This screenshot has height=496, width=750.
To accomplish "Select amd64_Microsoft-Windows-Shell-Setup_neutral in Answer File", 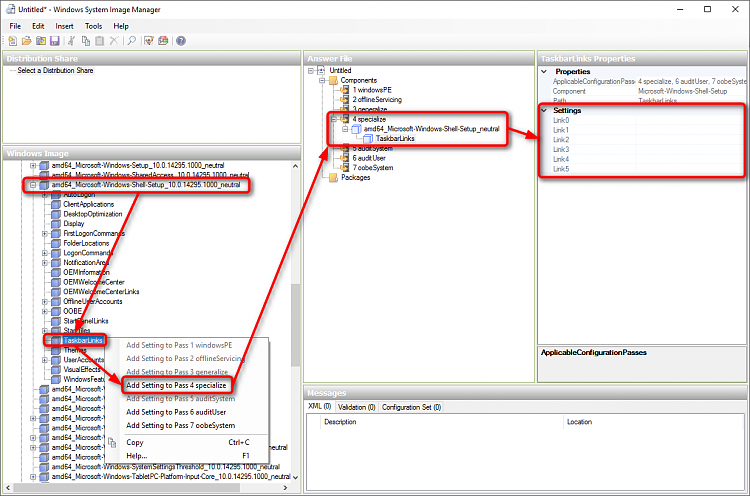I will pyautogui.click(x=431, y=129).
